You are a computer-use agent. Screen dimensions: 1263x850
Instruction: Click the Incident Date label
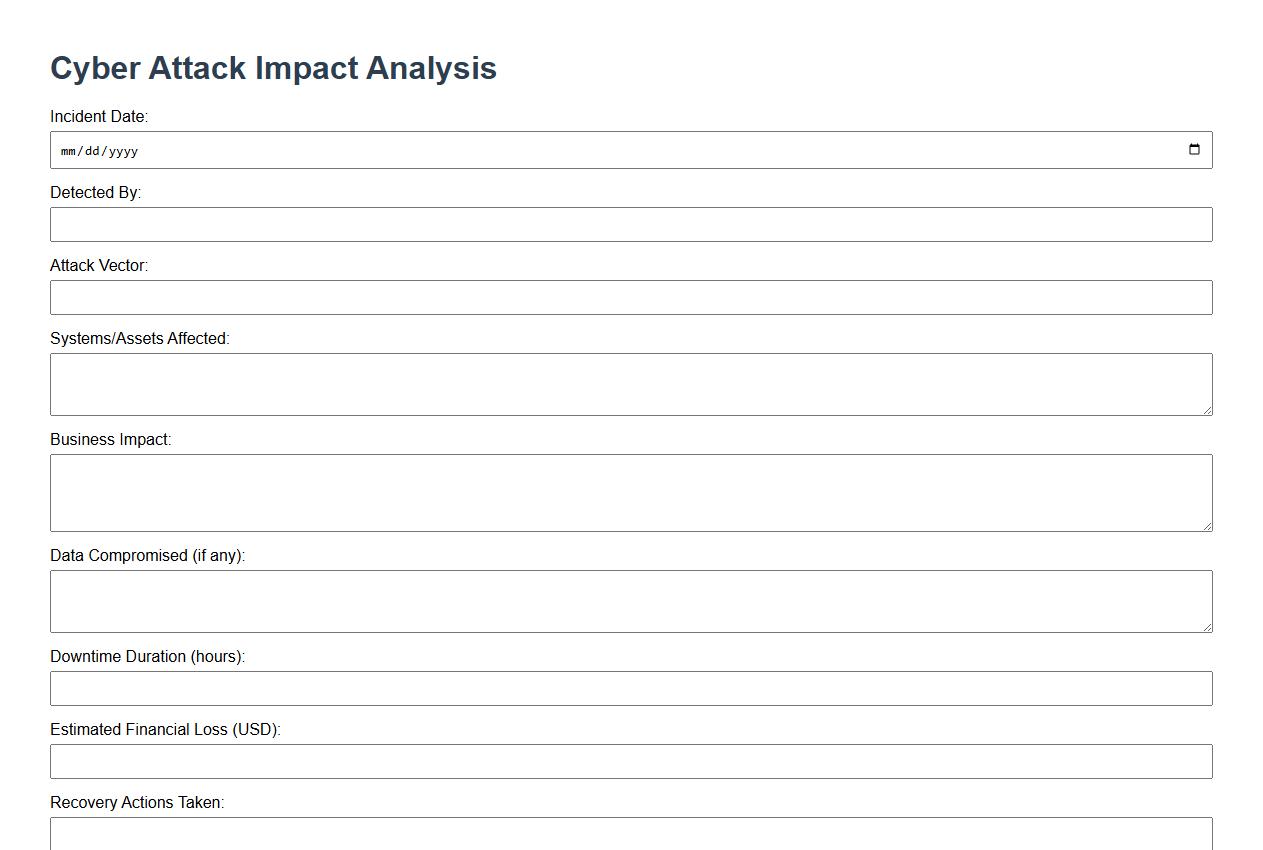pos(99,117)
